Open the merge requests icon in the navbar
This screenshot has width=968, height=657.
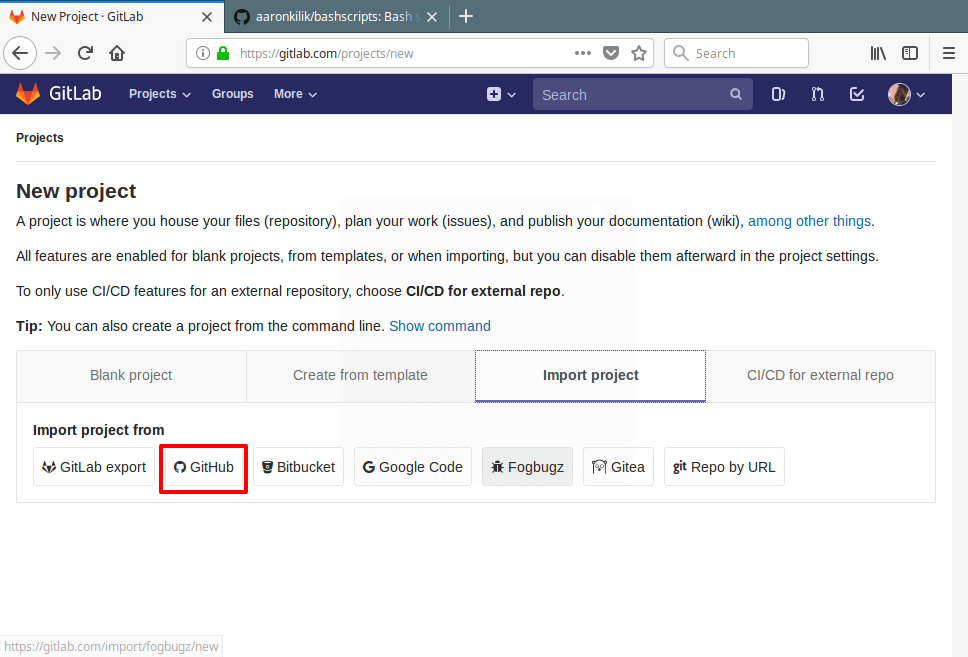point(817,94)
